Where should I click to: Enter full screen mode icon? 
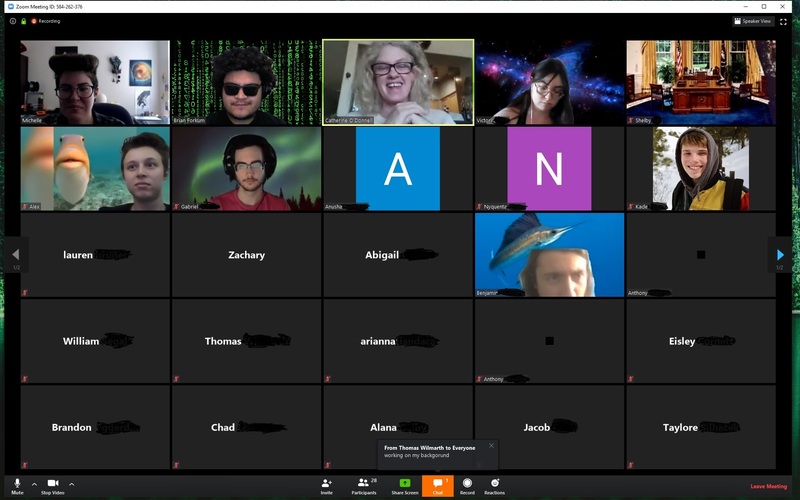[x=783, y=20]
